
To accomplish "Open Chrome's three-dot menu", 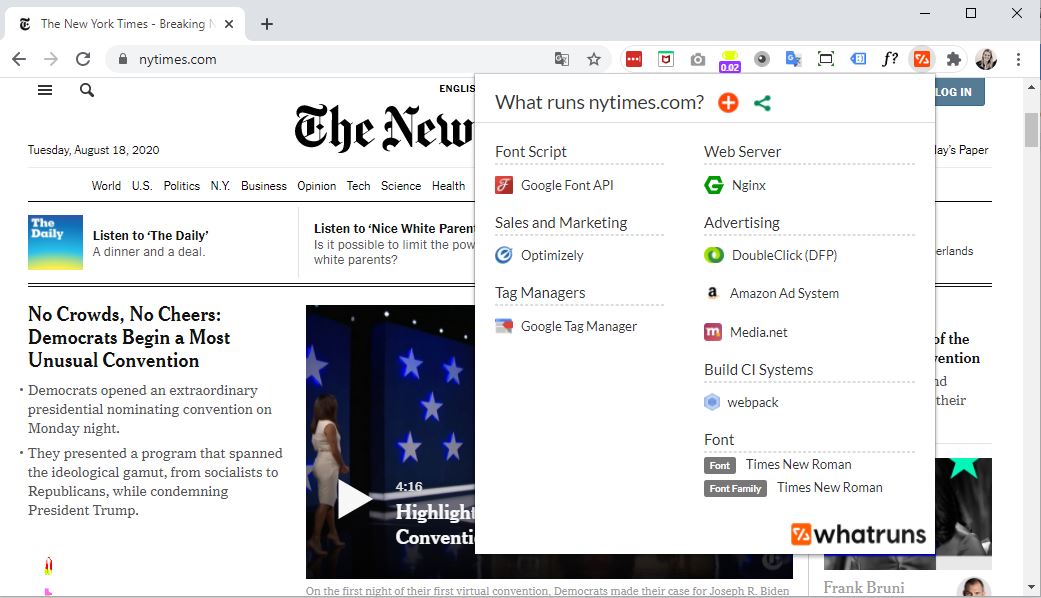I will pyautogui.click(x=1018, y=59).
